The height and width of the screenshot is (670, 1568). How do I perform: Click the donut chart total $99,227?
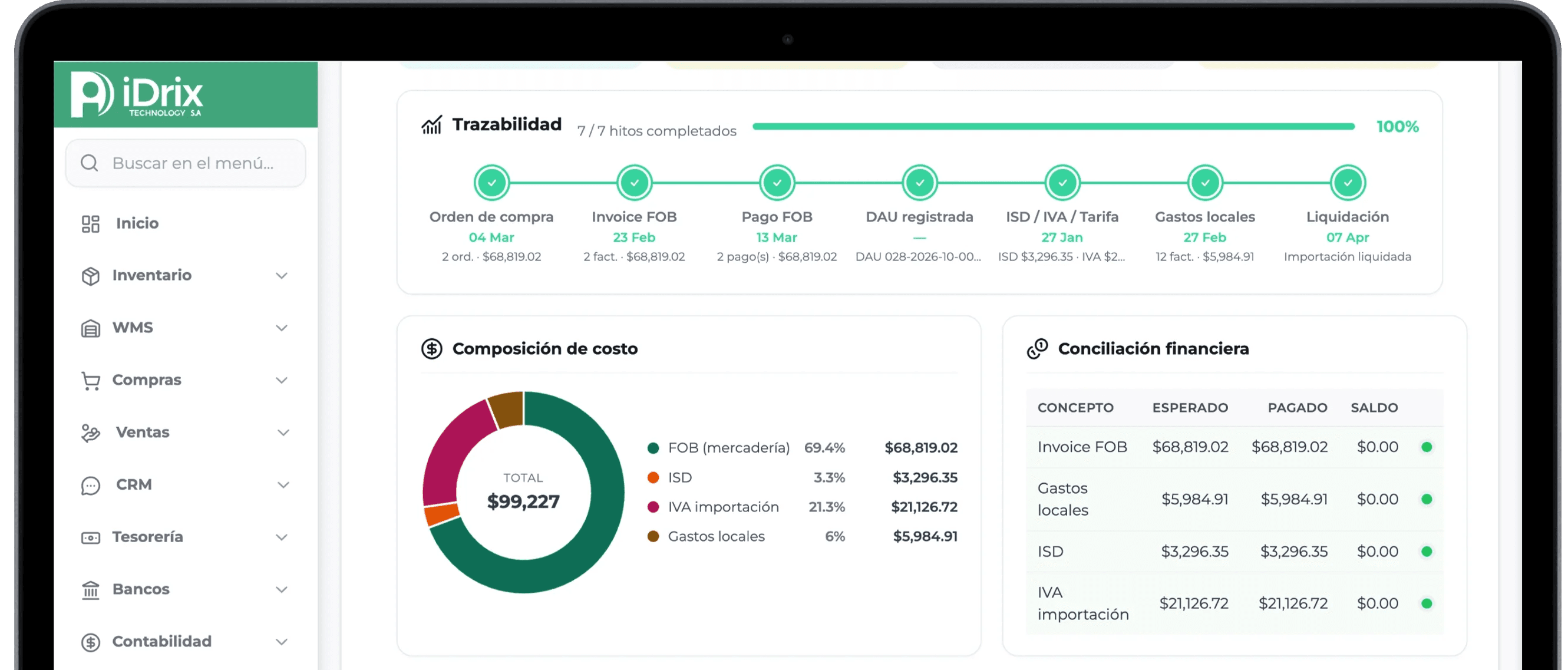pos(523,501)
